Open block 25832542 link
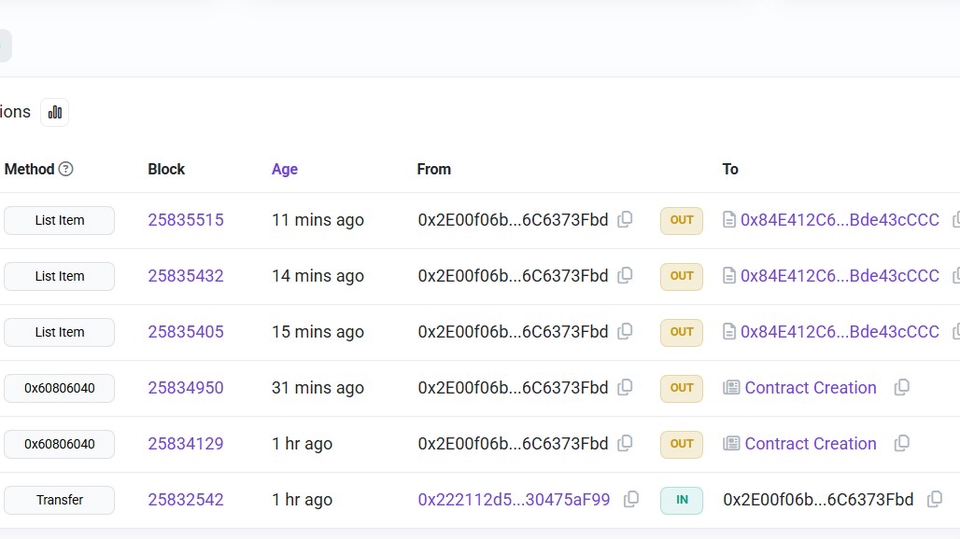The image size is (960, 539). [x=186, y=500]
